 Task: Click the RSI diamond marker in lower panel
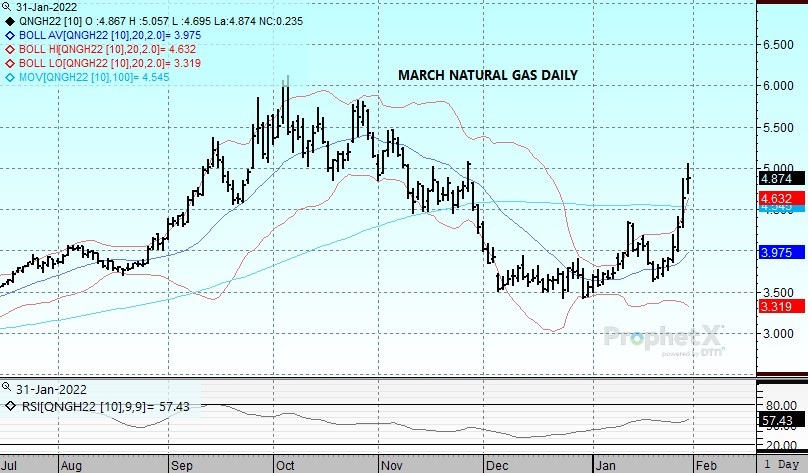tap(9, 406)
